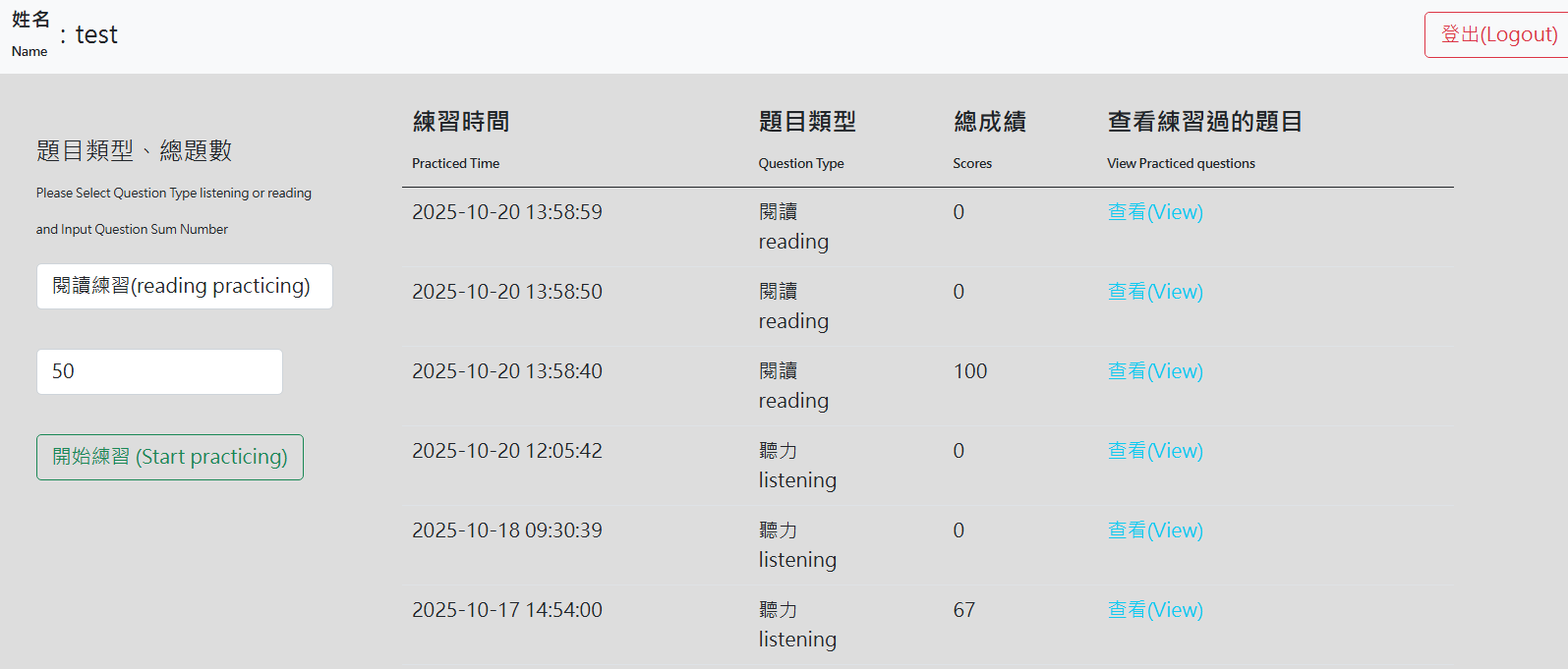
Task: Click the Logout button
Action: pos(1497,35)
